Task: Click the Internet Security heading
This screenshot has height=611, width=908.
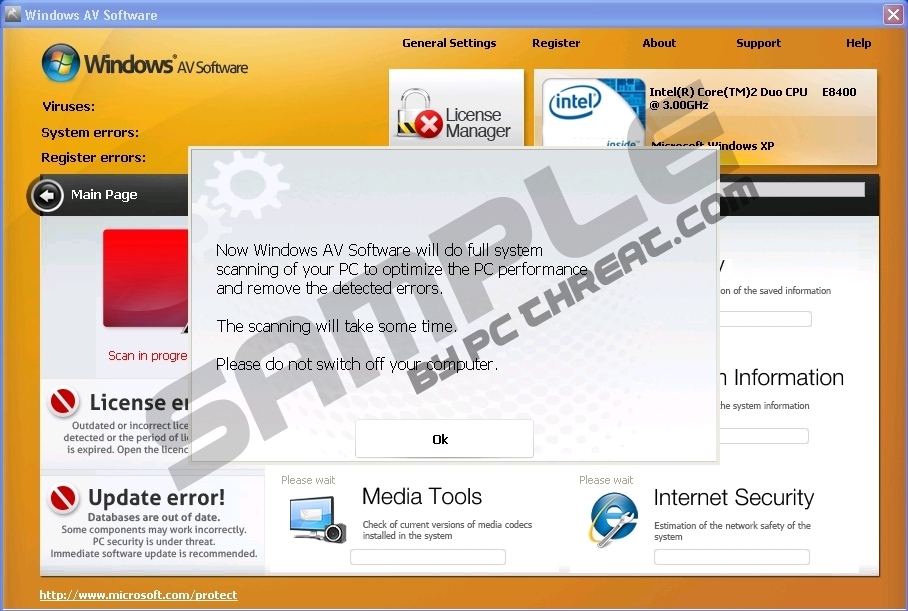Action: tap(734, 497)
